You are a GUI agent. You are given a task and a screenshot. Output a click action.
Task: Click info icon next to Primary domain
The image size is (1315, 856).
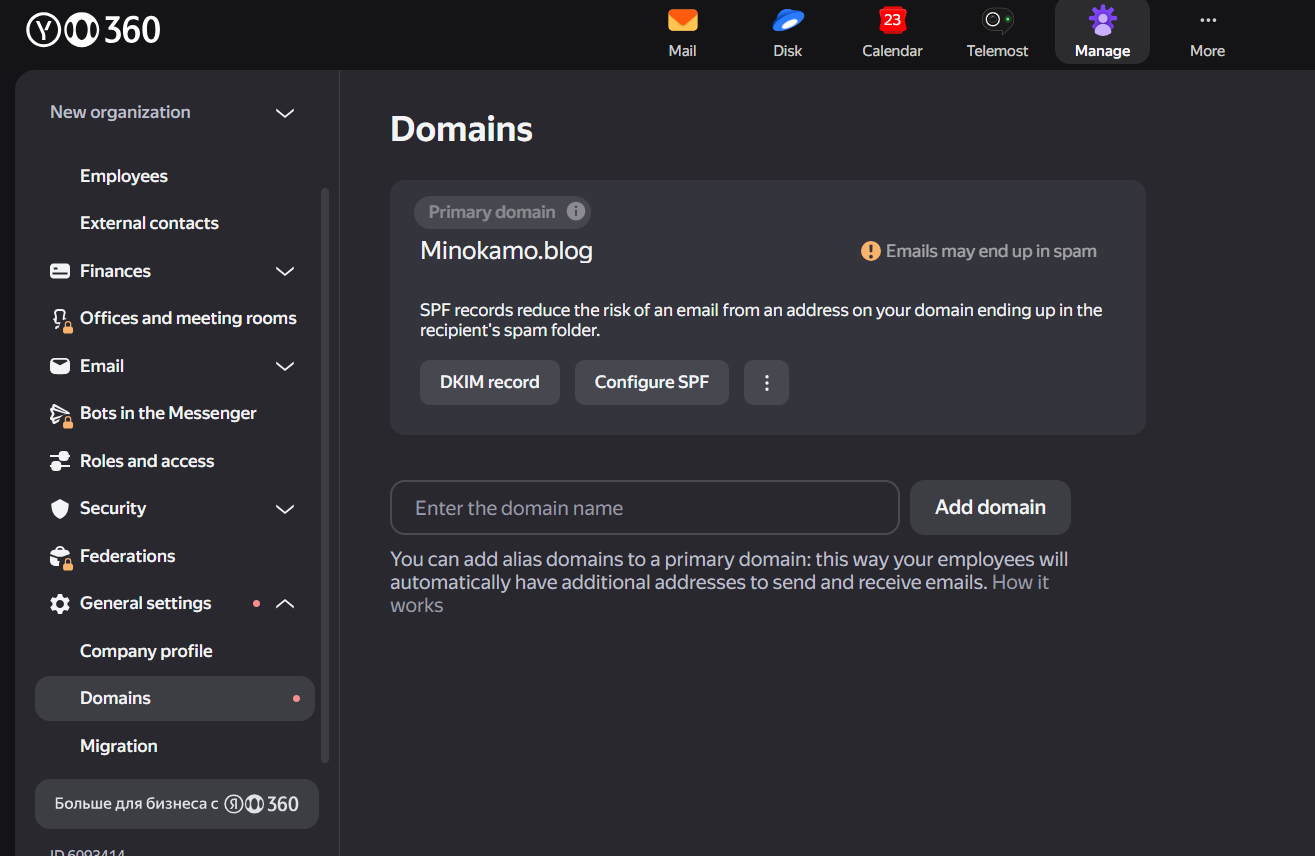click(575, 212)
